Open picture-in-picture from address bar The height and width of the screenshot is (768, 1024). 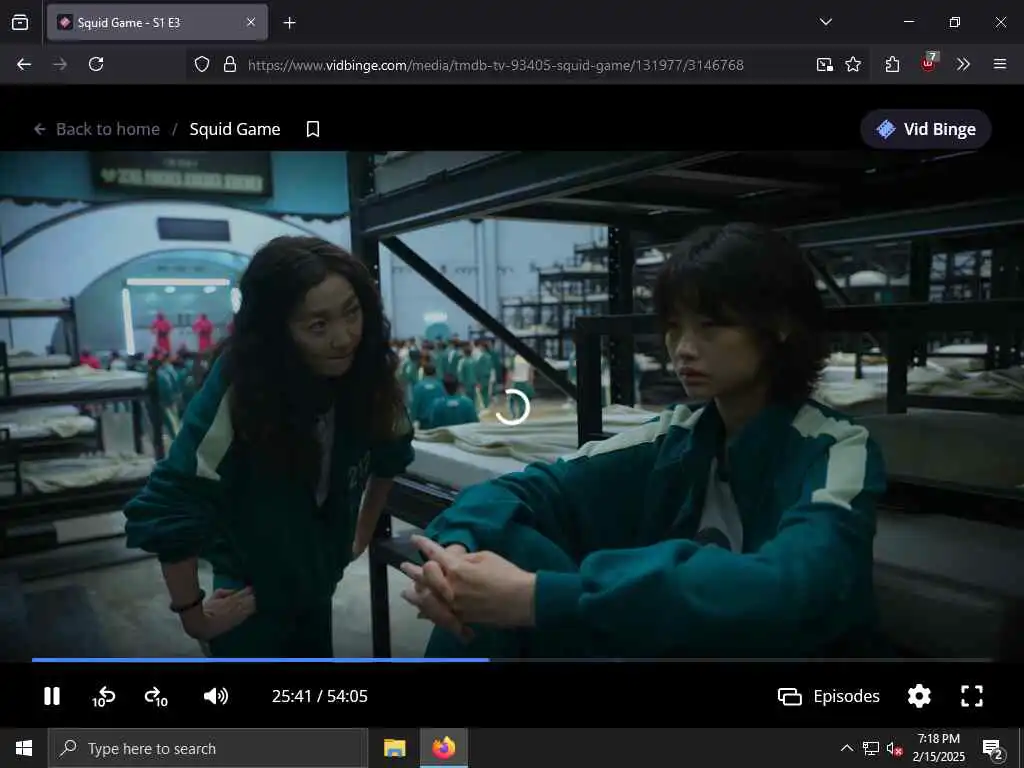(x=825, y=64)
